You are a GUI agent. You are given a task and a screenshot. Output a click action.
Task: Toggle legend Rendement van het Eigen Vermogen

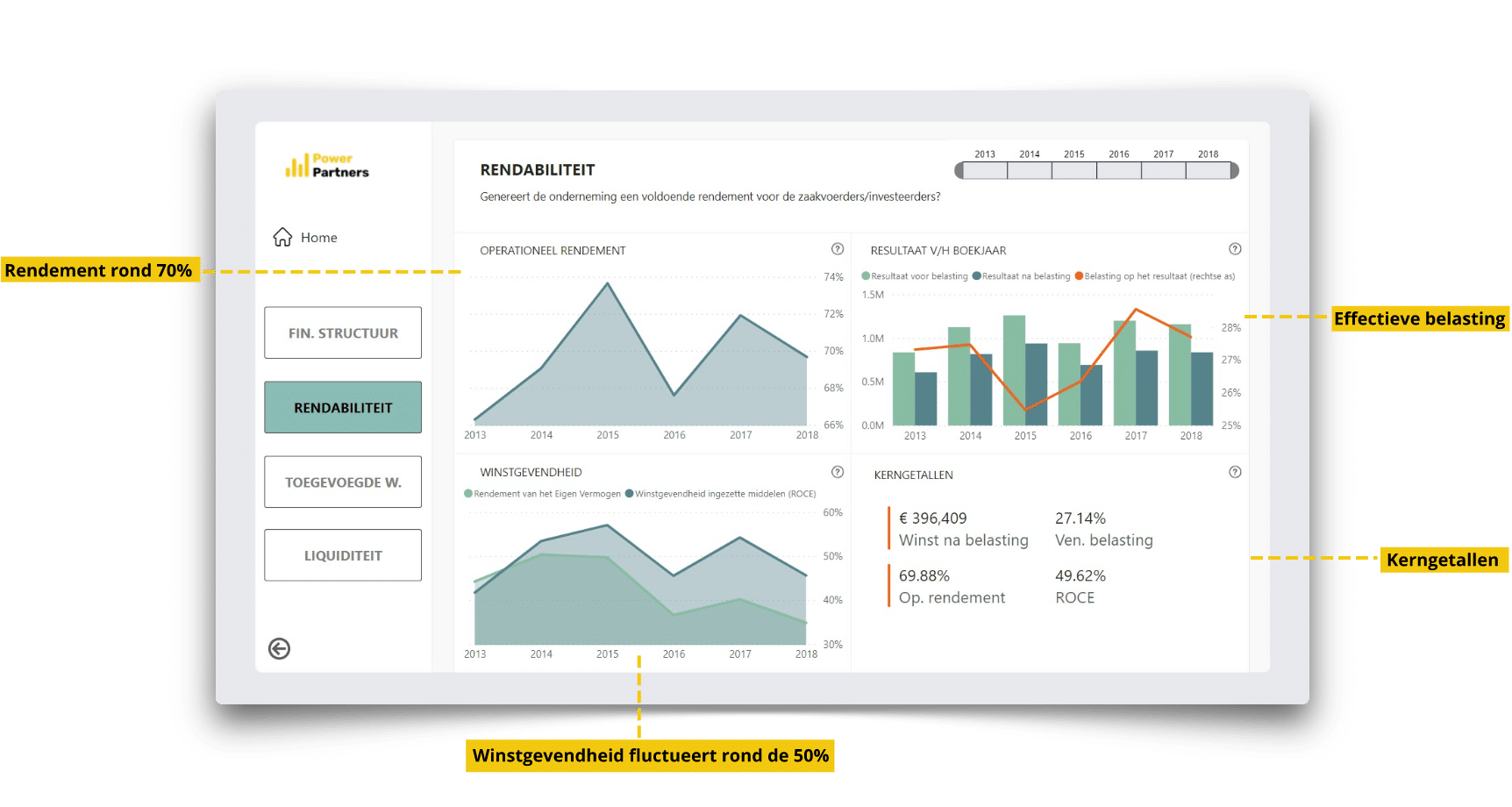(x=543, y=494)
